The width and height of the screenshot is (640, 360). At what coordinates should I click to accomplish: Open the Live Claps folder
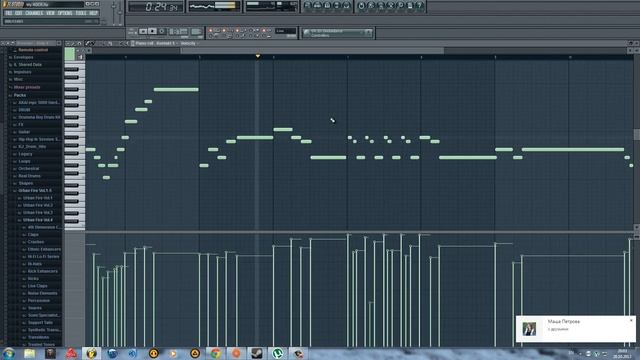coord(38,286)
